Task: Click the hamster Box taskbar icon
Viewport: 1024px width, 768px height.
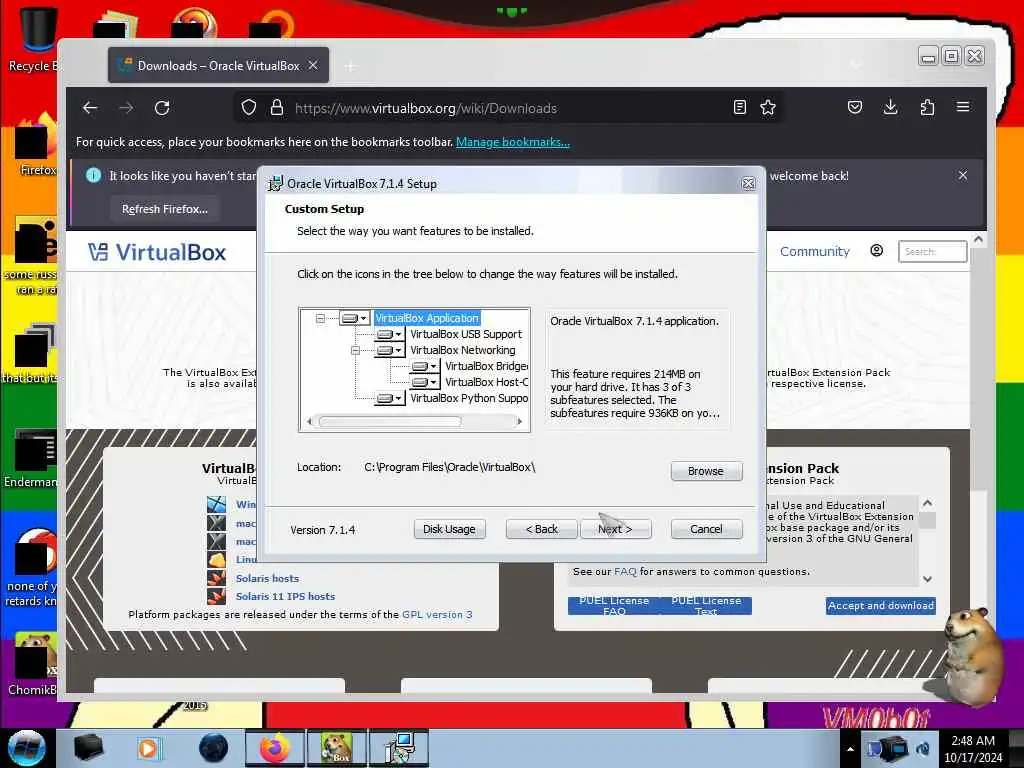Action: [x=336, y=748]
